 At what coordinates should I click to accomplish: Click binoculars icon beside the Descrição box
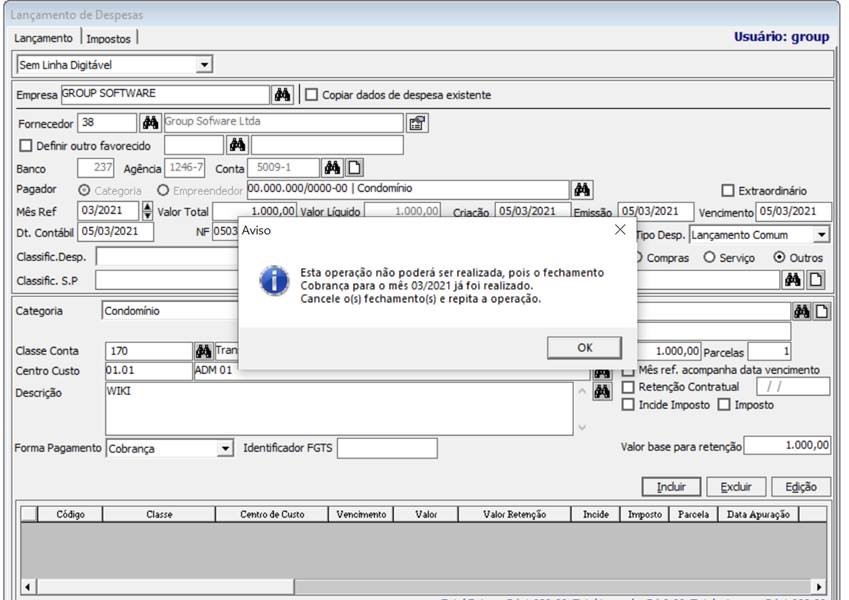(602, 391)
